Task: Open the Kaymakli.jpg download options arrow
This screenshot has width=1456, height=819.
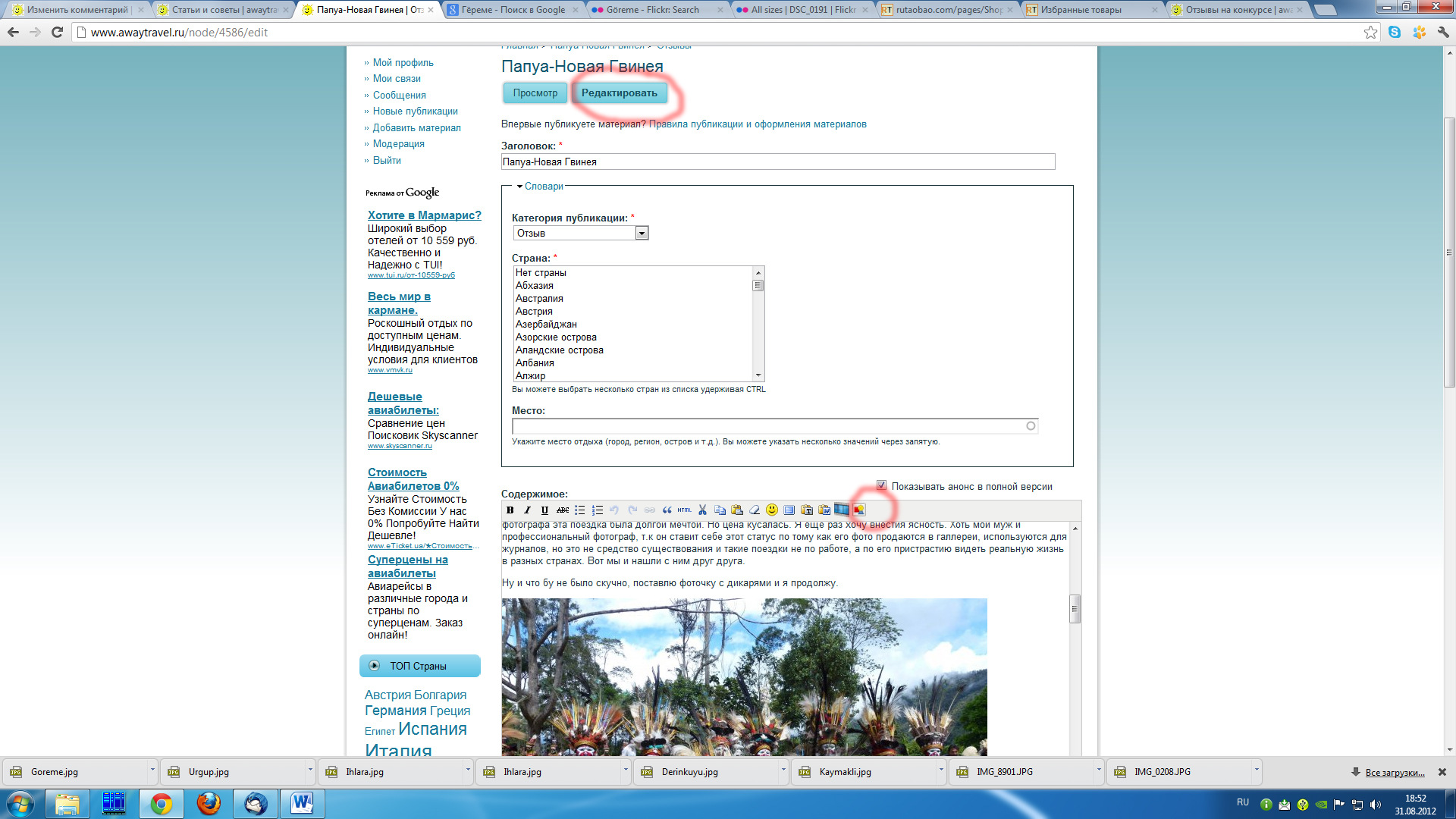Action: pyautogui.click(x=940, y=771)
